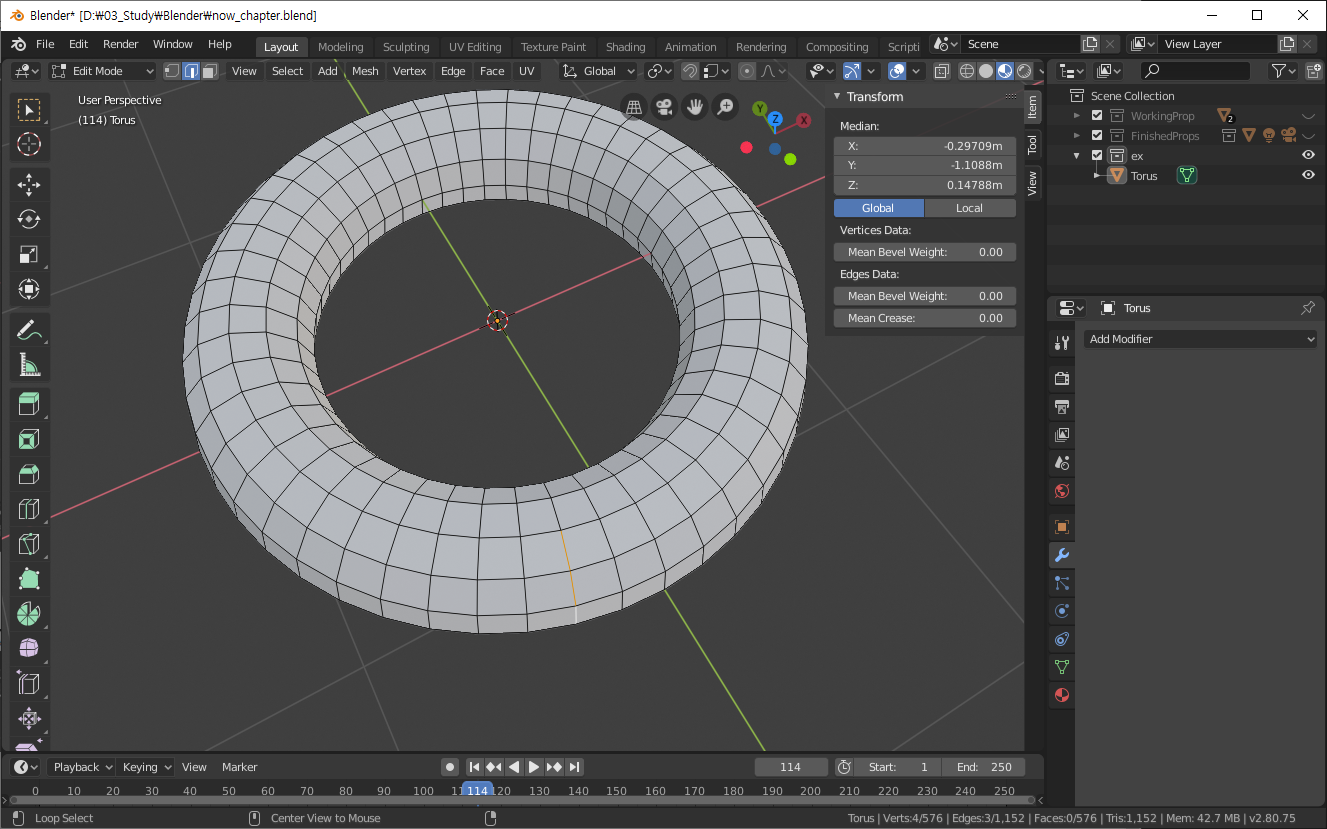This screenshot has width=1327, height=829.
Task: Hide the Torus object using its eye icon
Action: (1307, 175)
